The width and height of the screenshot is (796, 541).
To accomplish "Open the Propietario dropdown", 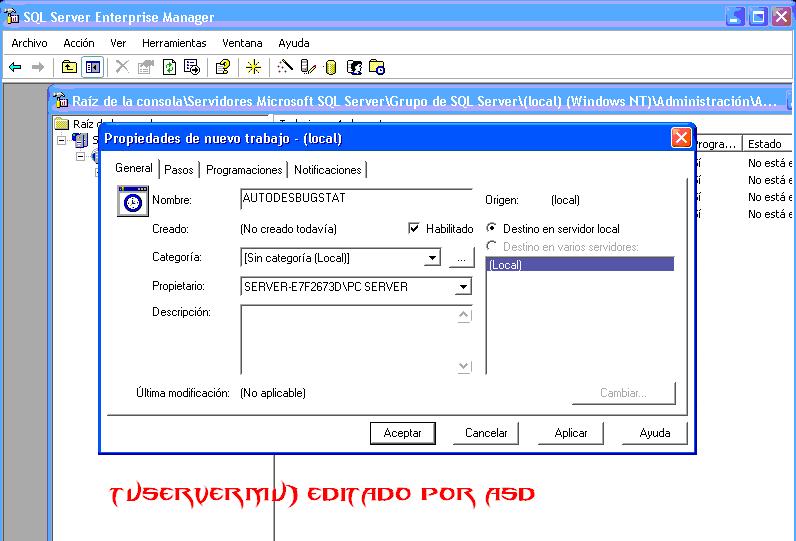I will click(x=463, y=287).
